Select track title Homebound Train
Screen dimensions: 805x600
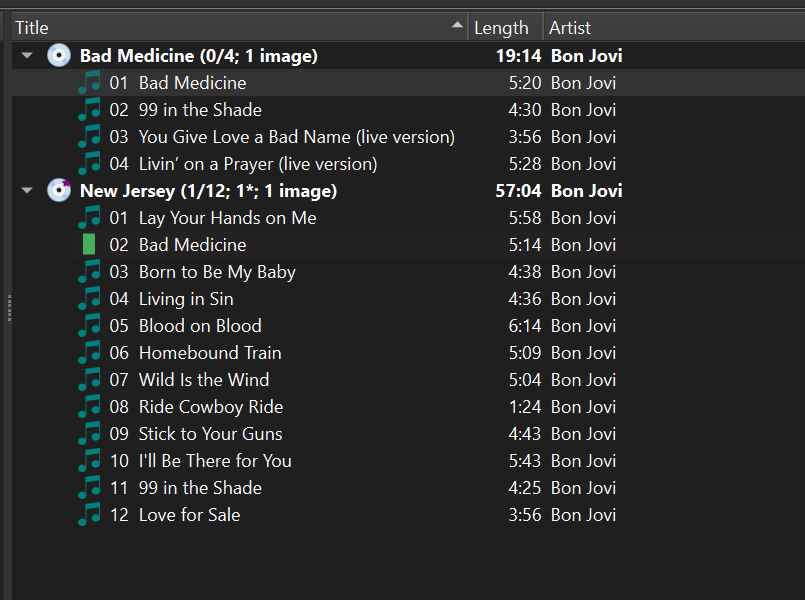point(210,353)
